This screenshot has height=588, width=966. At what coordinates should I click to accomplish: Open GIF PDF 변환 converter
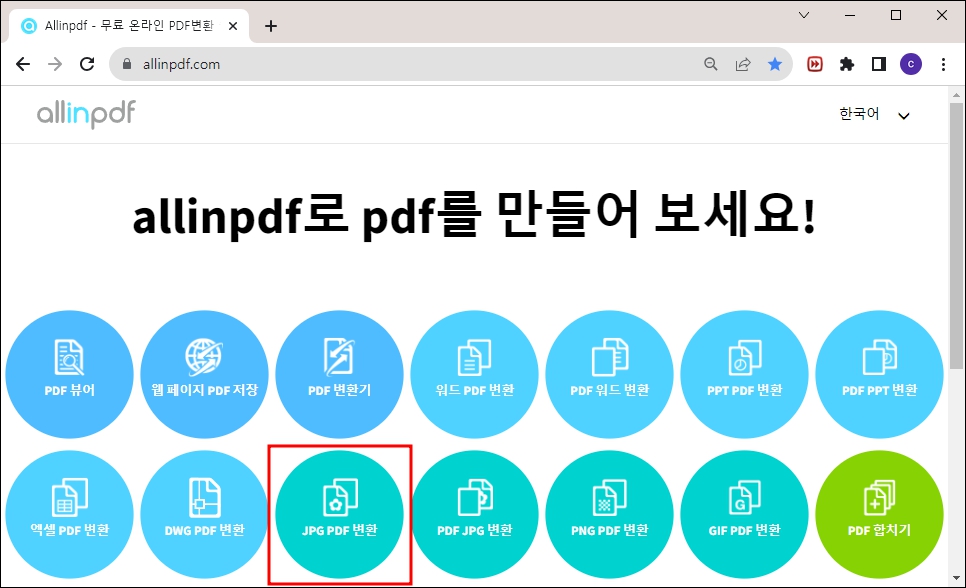pos(744,514)
